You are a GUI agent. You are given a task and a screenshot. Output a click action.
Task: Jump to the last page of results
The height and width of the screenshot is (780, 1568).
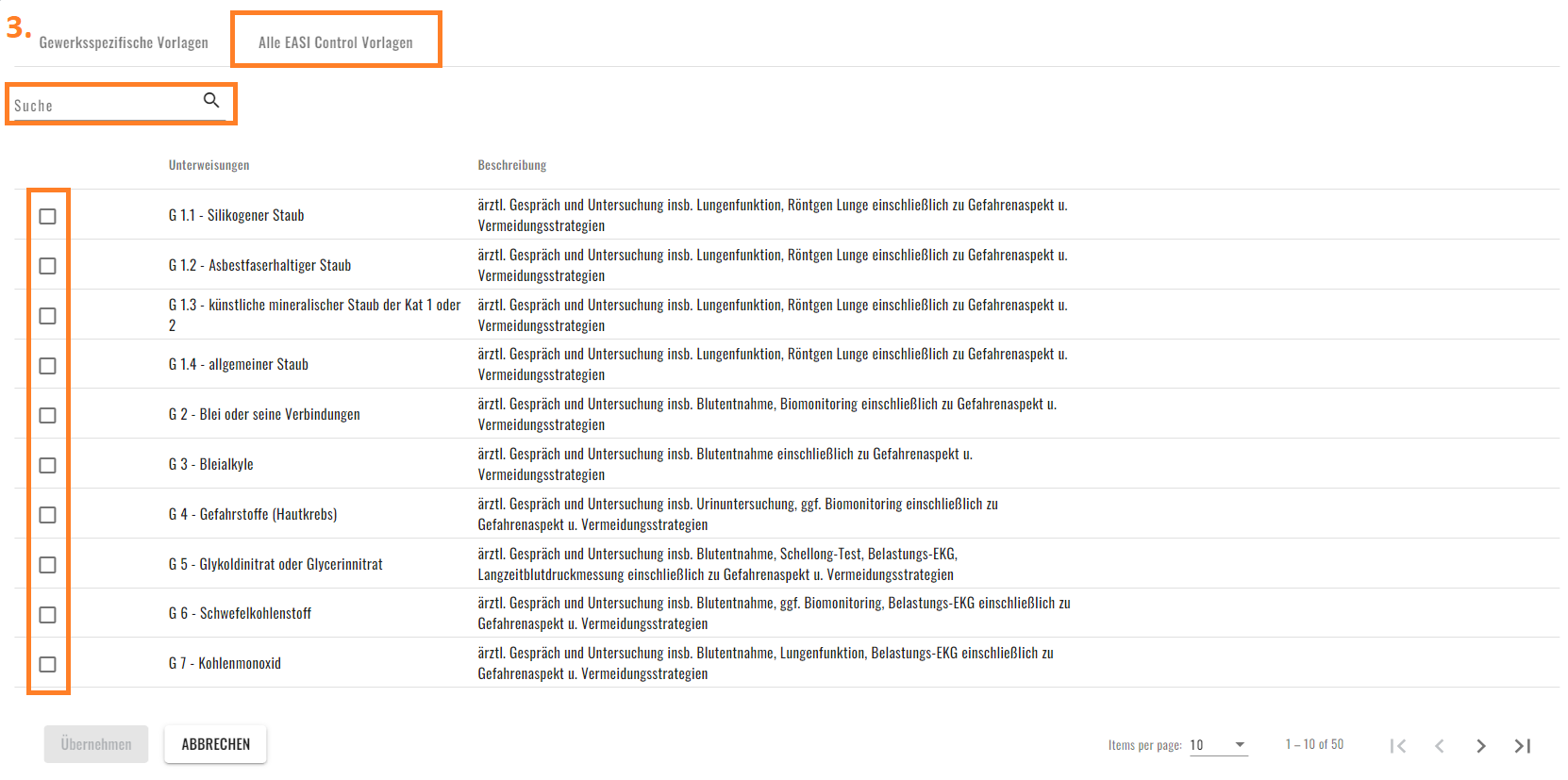point(1523,746)
